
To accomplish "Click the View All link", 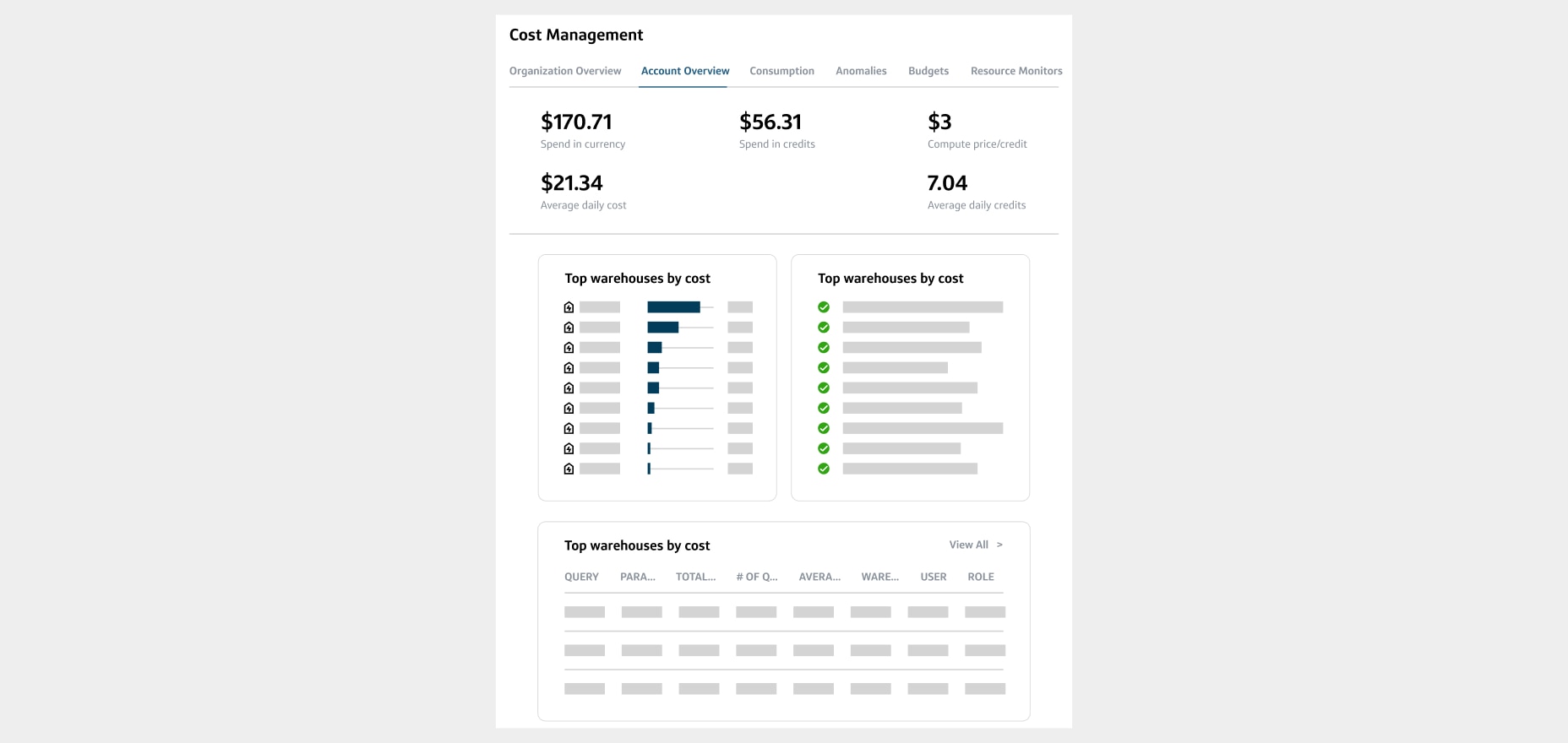I will [968, 545].
